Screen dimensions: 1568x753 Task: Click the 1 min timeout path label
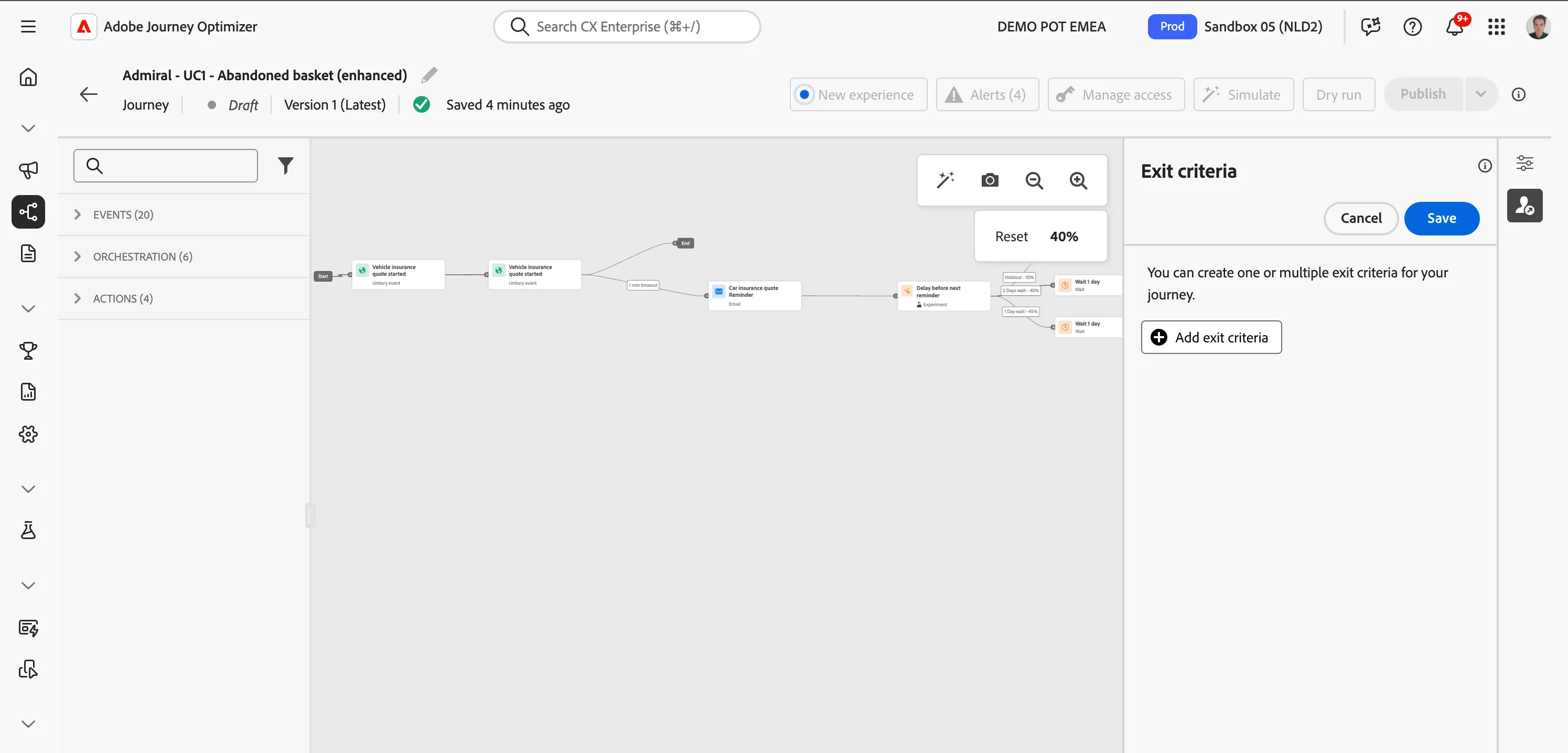[x=643, y=285]
